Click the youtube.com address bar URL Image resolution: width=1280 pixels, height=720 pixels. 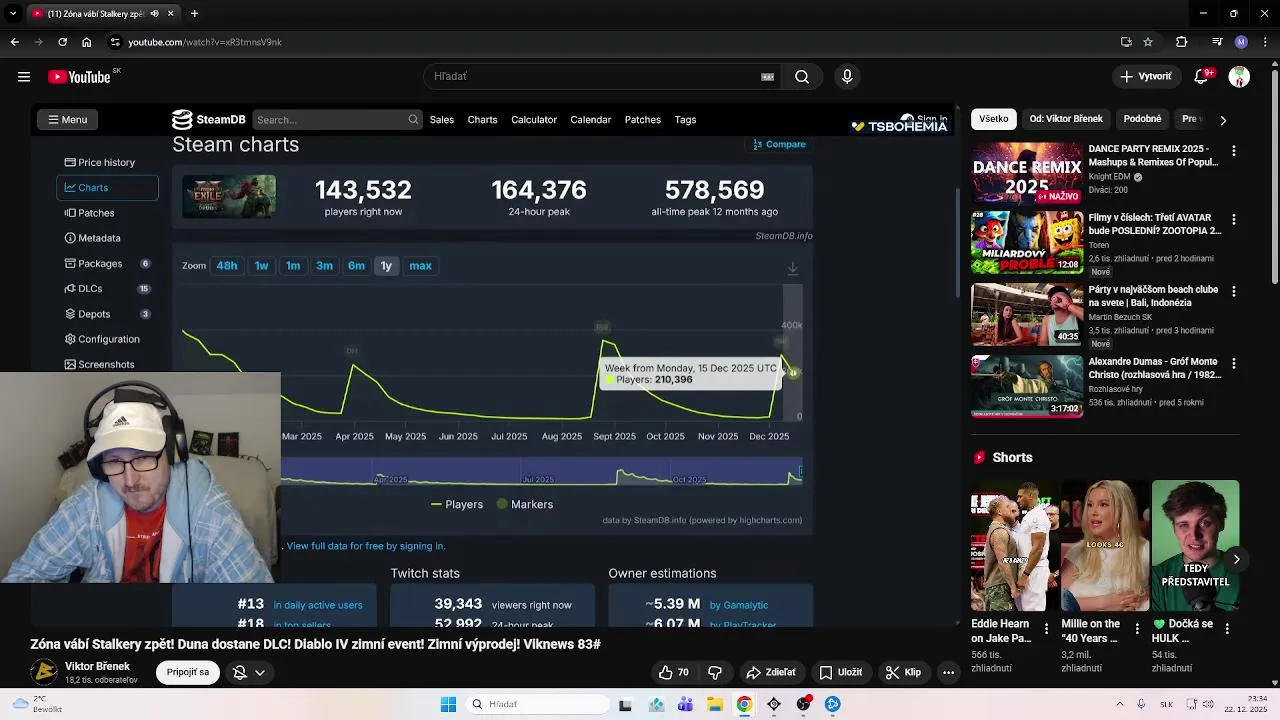coord(205,42)
